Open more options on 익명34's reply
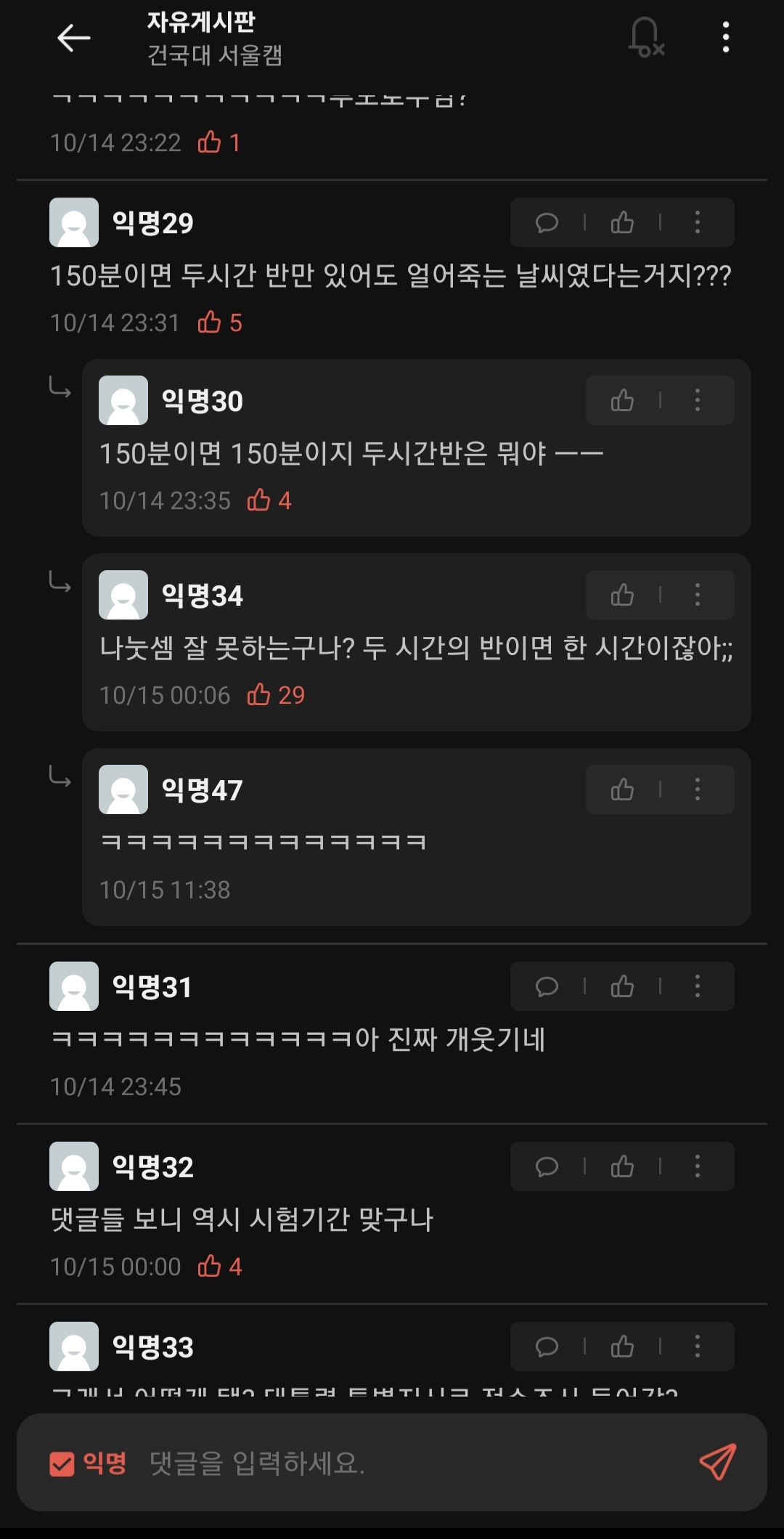This screenshot has height=1539, width=784. [697, 595]
